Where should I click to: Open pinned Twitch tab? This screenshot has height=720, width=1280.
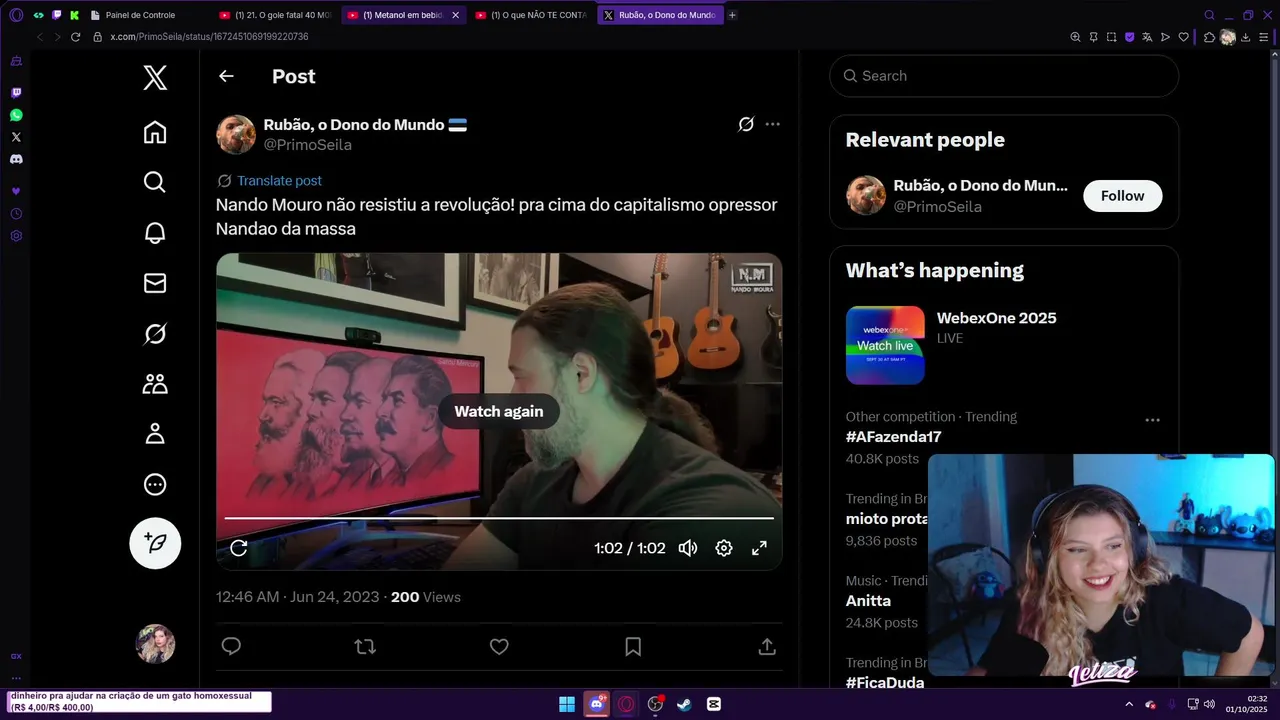point(57,15)
